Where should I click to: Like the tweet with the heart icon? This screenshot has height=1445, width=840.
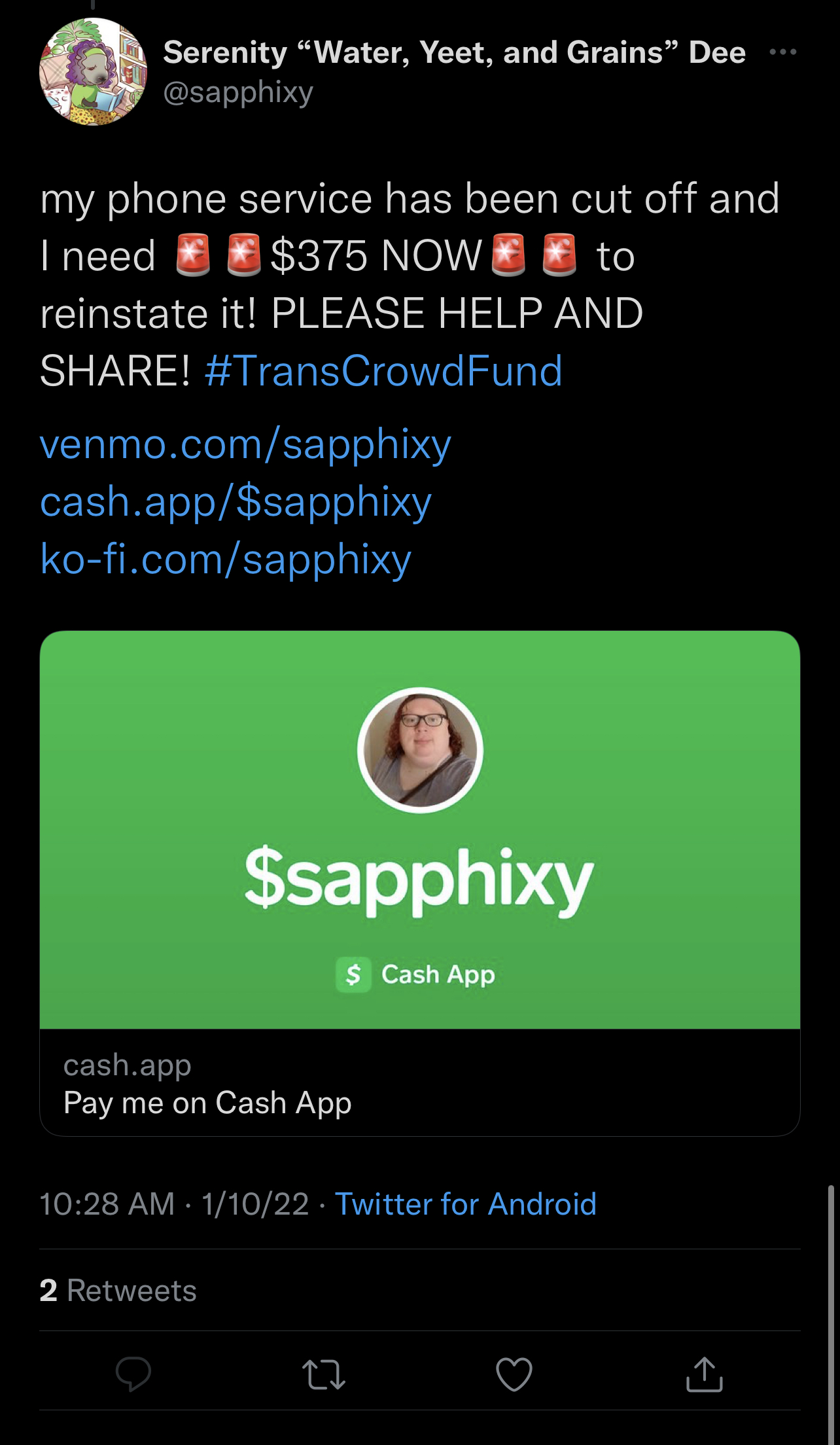point(514,1374)
